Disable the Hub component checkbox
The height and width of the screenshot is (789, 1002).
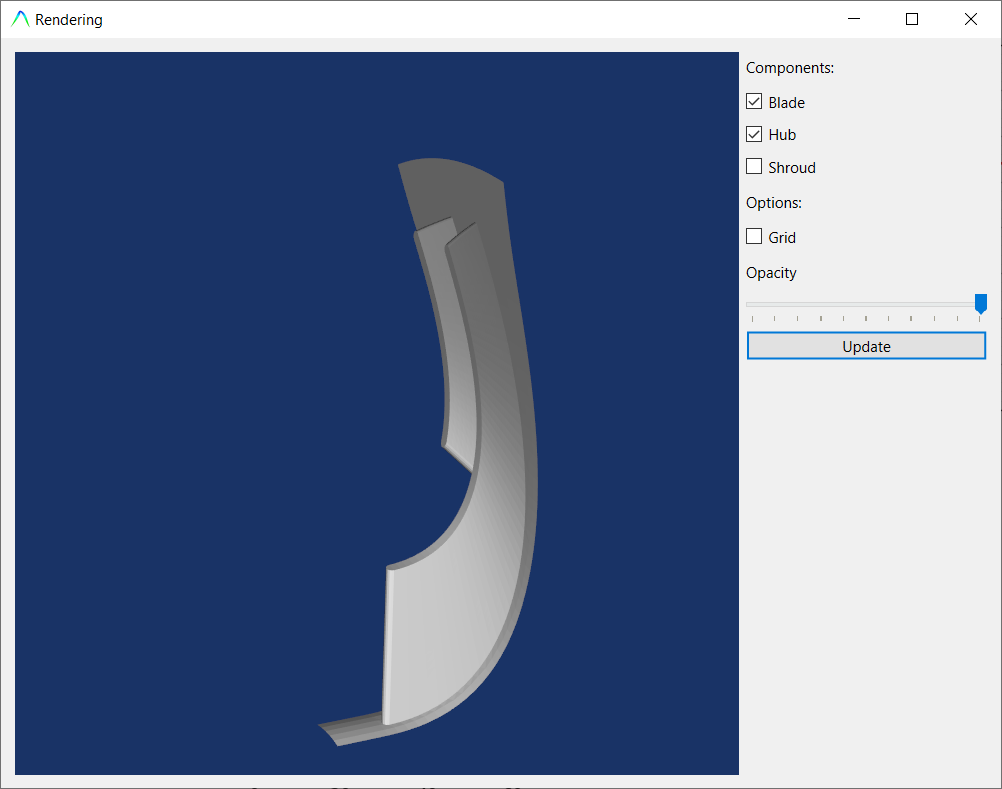pyautogui.click(x=754, y=134)
